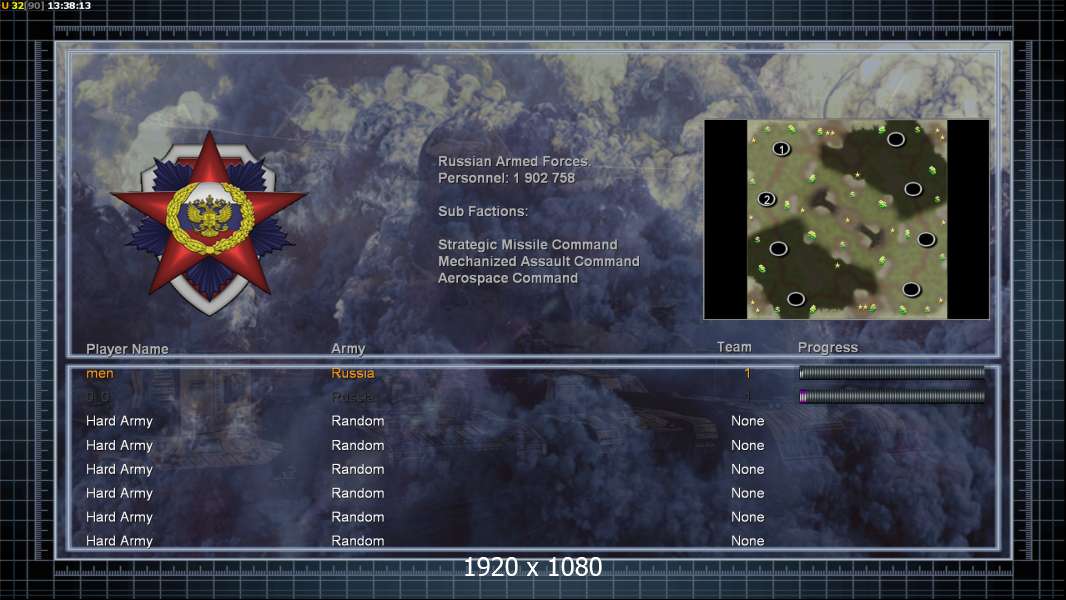Click the "1920 x 1080" resolution label
The width and height of the screenshot is (1066, 600).
(532, 567)
